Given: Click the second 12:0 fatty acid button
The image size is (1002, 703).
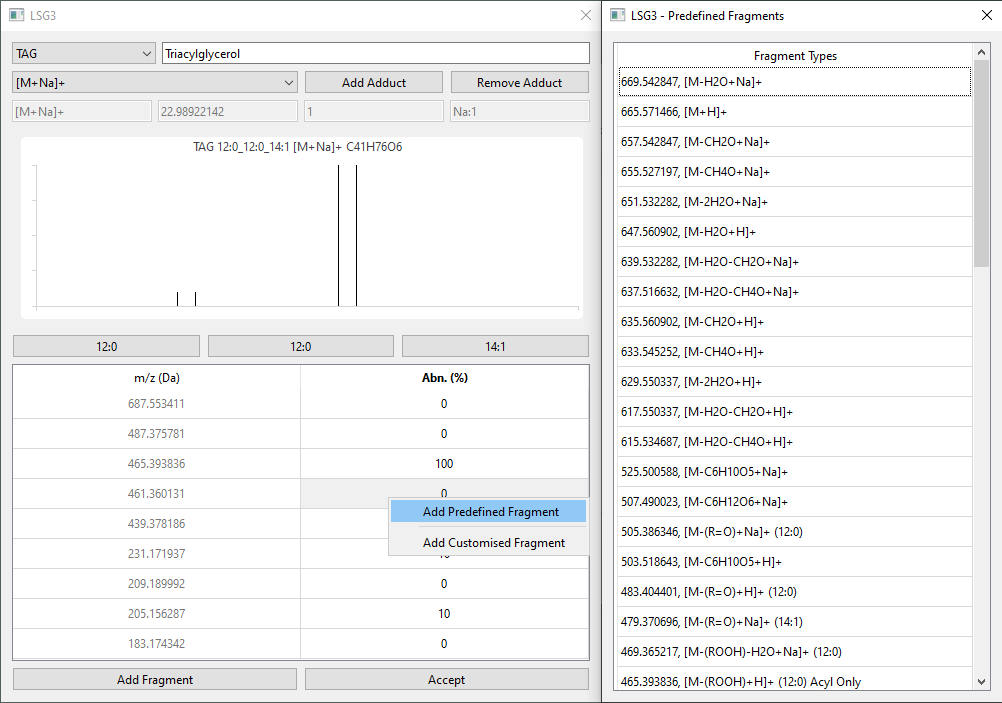Looking at the screenshot, I should click(300, 346).
